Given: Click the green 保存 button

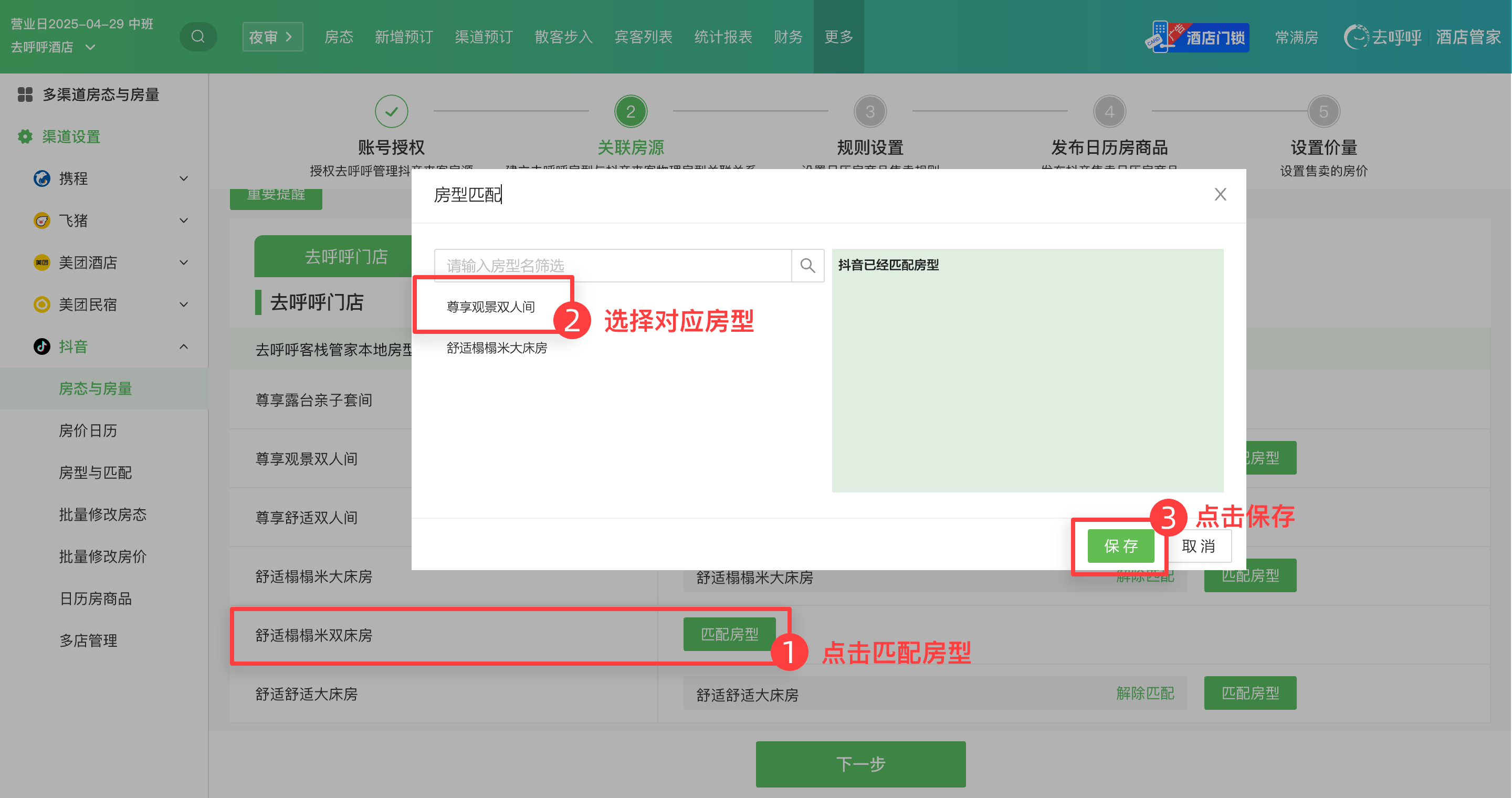Looking at the screenshot, I should (1120, 547).
